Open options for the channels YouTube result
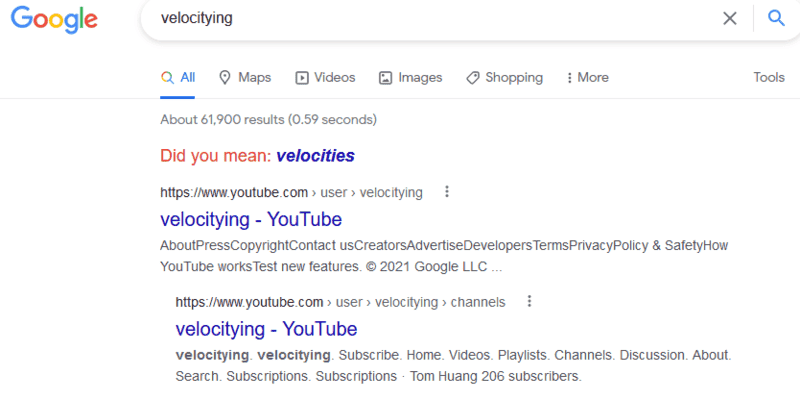Screen dimensions: 800x400 click(530, 302)
